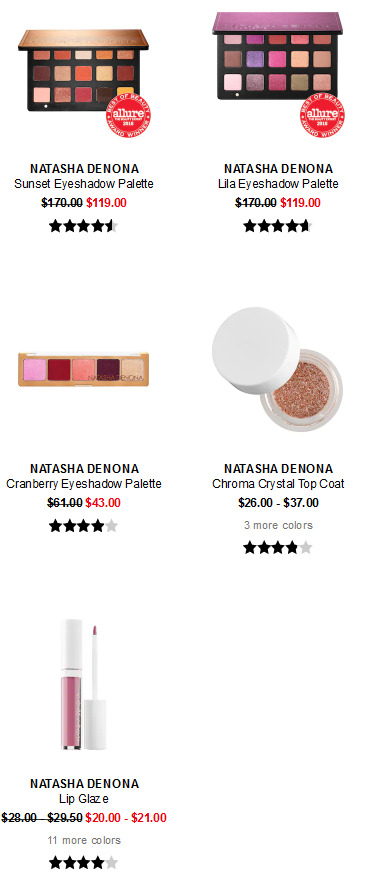
Task: Open the Cranberry Eyeshadow Palette title link
Action: click(x=84, y=483)
